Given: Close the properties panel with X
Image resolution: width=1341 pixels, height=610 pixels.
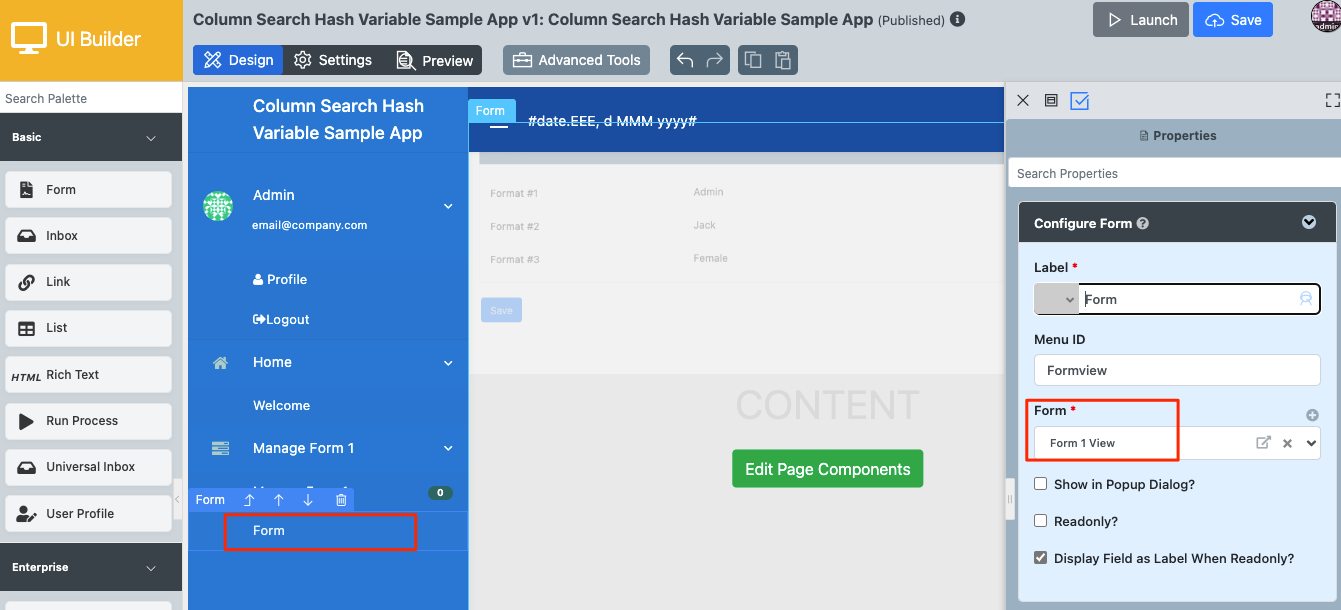Looking at the screenshot, I should click(x=1023, y=100).
